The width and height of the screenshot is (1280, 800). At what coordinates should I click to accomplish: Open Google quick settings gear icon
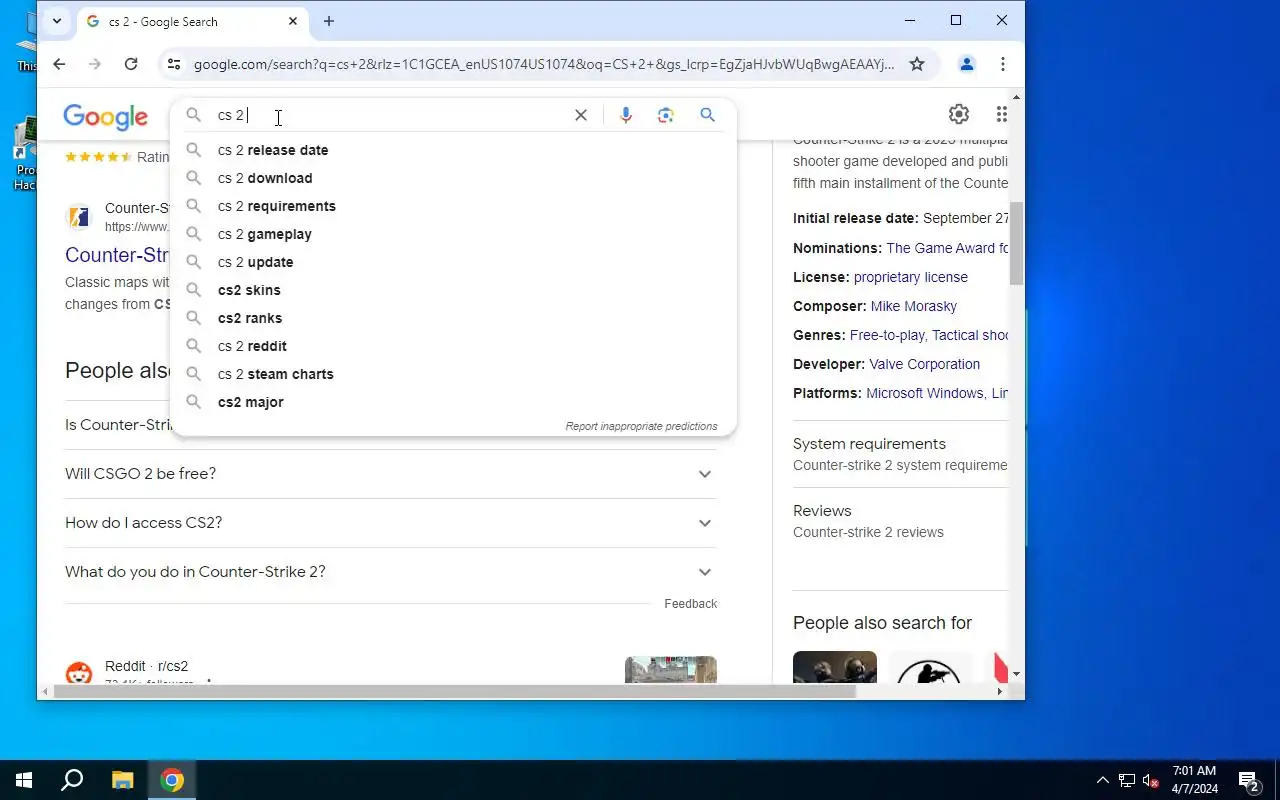point(959,114)
